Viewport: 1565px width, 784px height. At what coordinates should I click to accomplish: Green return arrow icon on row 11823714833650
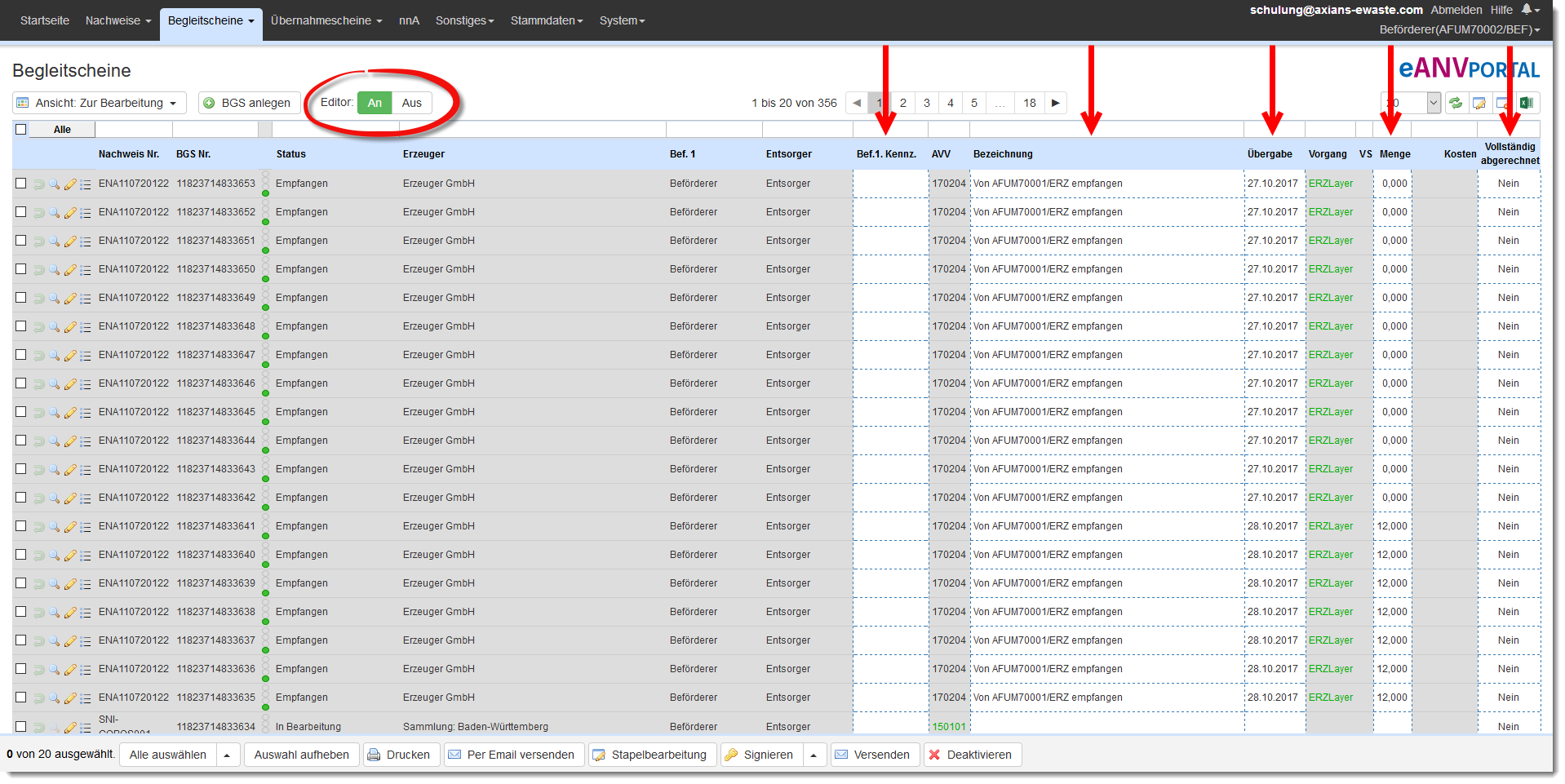(x=38, y=270)
